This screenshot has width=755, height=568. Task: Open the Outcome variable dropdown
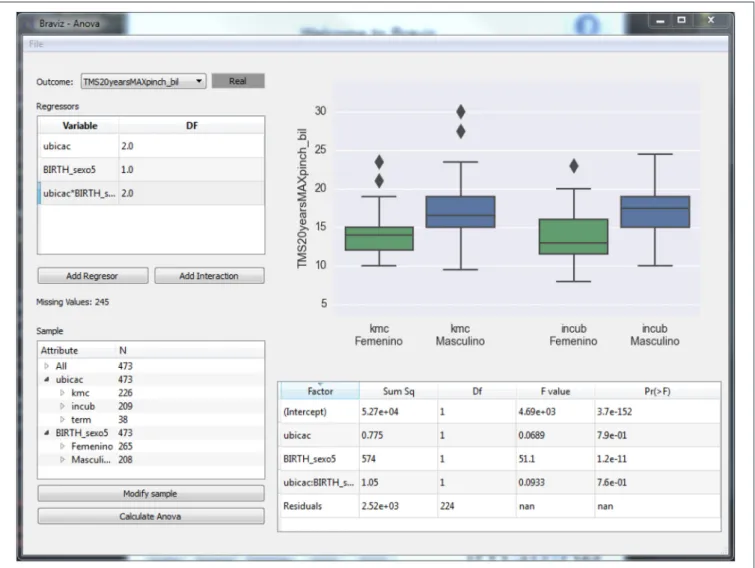coord(143,81)
